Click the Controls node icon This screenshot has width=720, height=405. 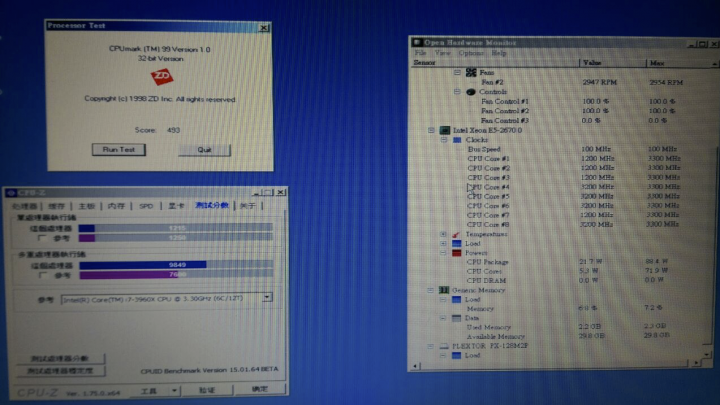point(470,92)
